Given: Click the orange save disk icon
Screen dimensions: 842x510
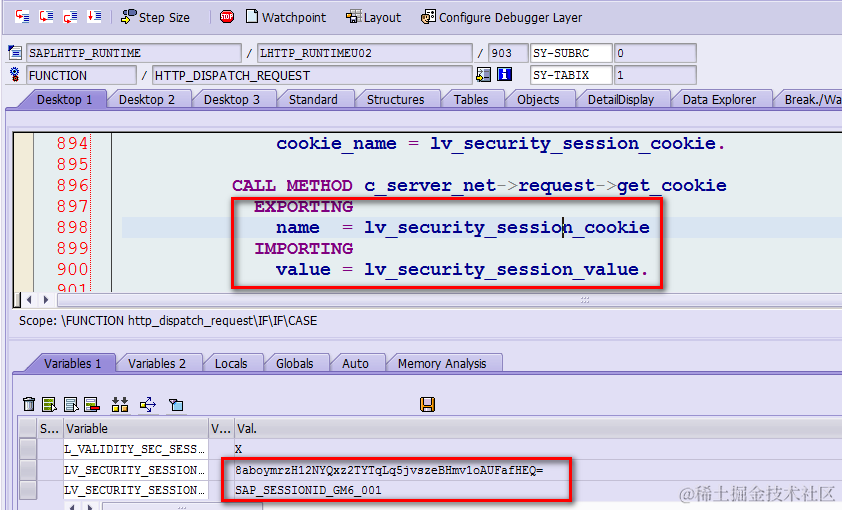Looking at the screenshot, I should coord(427,404).
